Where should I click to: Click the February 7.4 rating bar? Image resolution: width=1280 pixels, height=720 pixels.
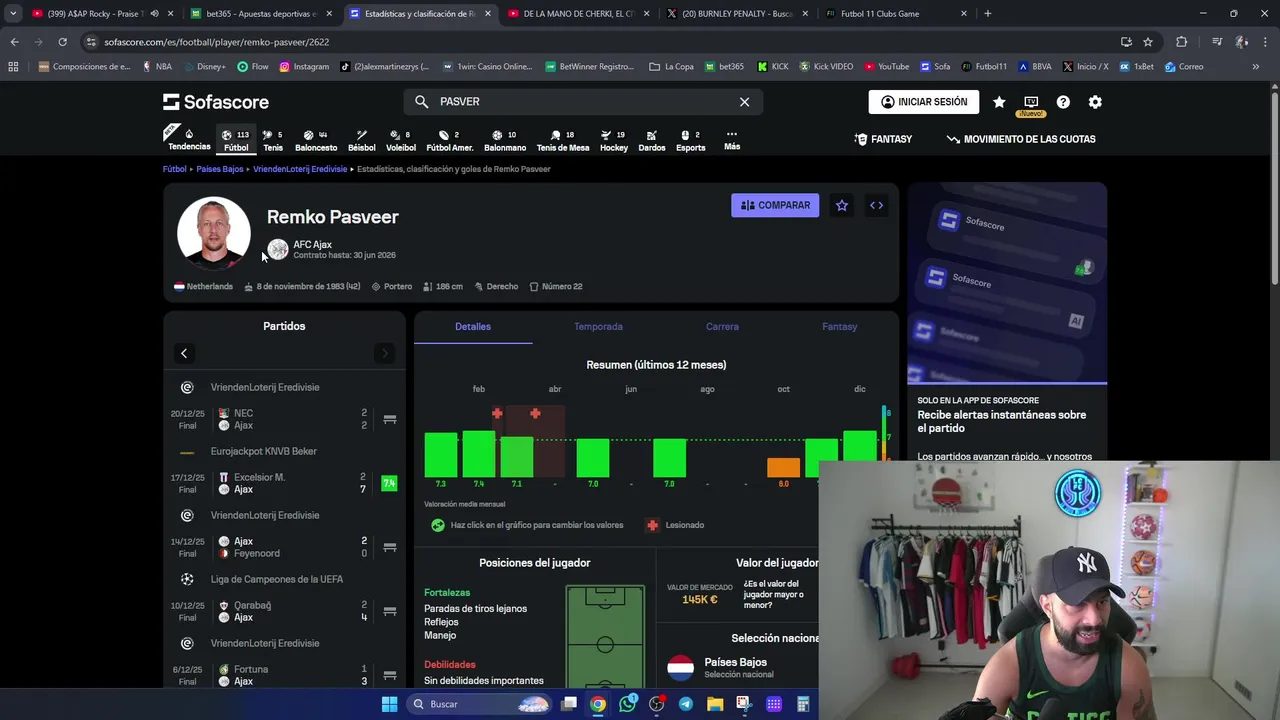tap(479, 454)
